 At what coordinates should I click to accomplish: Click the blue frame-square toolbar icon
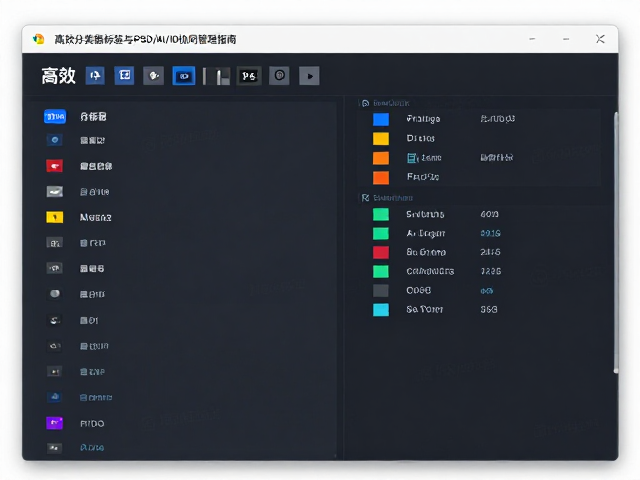(124, 76)
